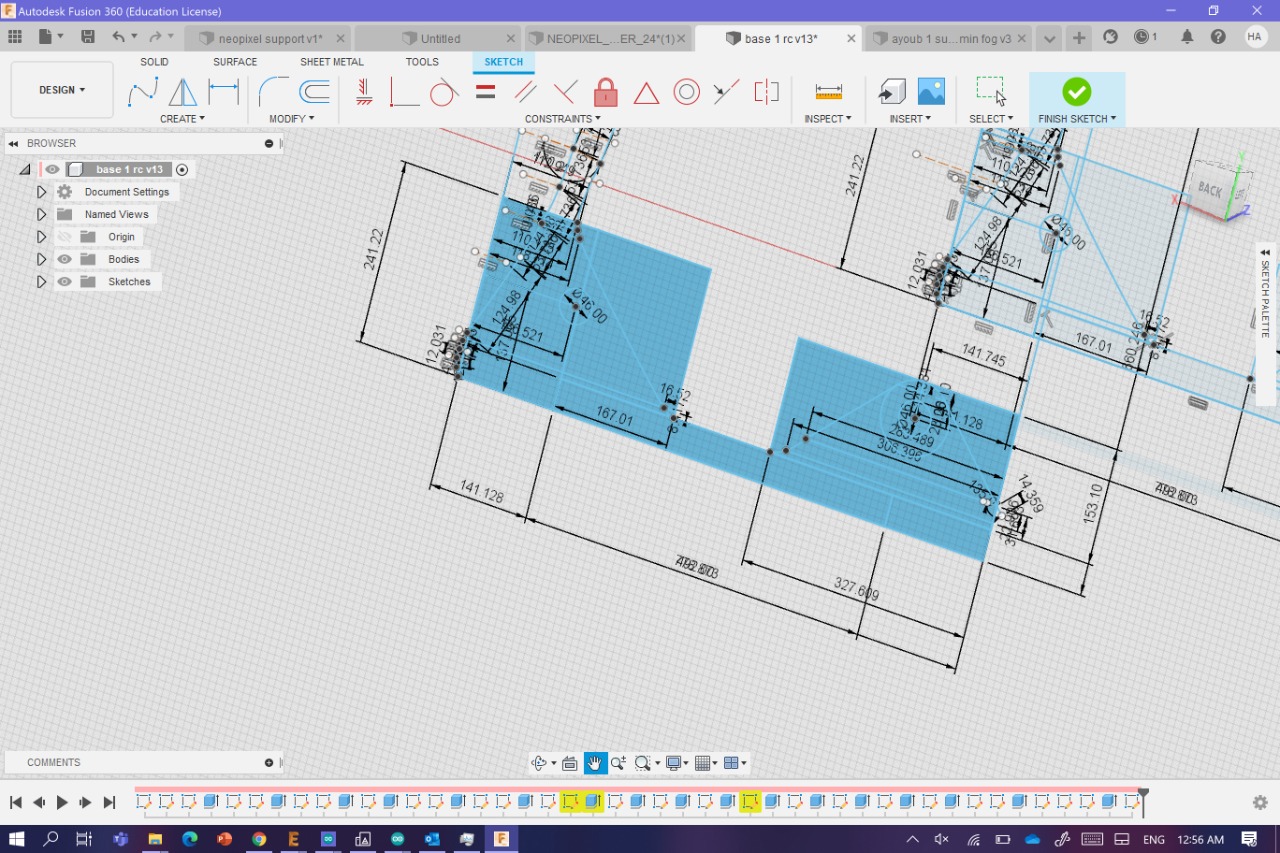Screen dimensions: 1280x853
Task: Play the timeline
Action: pos(62,802)
